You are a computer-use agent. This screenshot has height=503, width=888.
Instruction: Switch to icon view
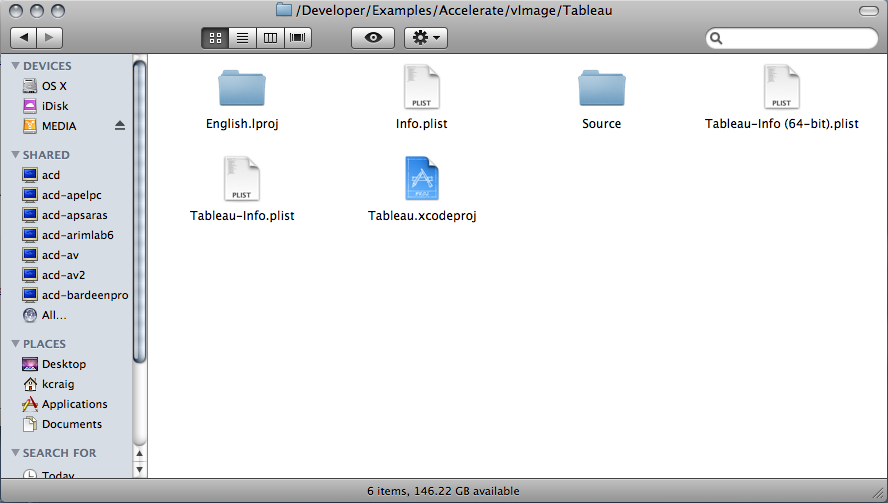pyautogui.click(x=215, y=38)
